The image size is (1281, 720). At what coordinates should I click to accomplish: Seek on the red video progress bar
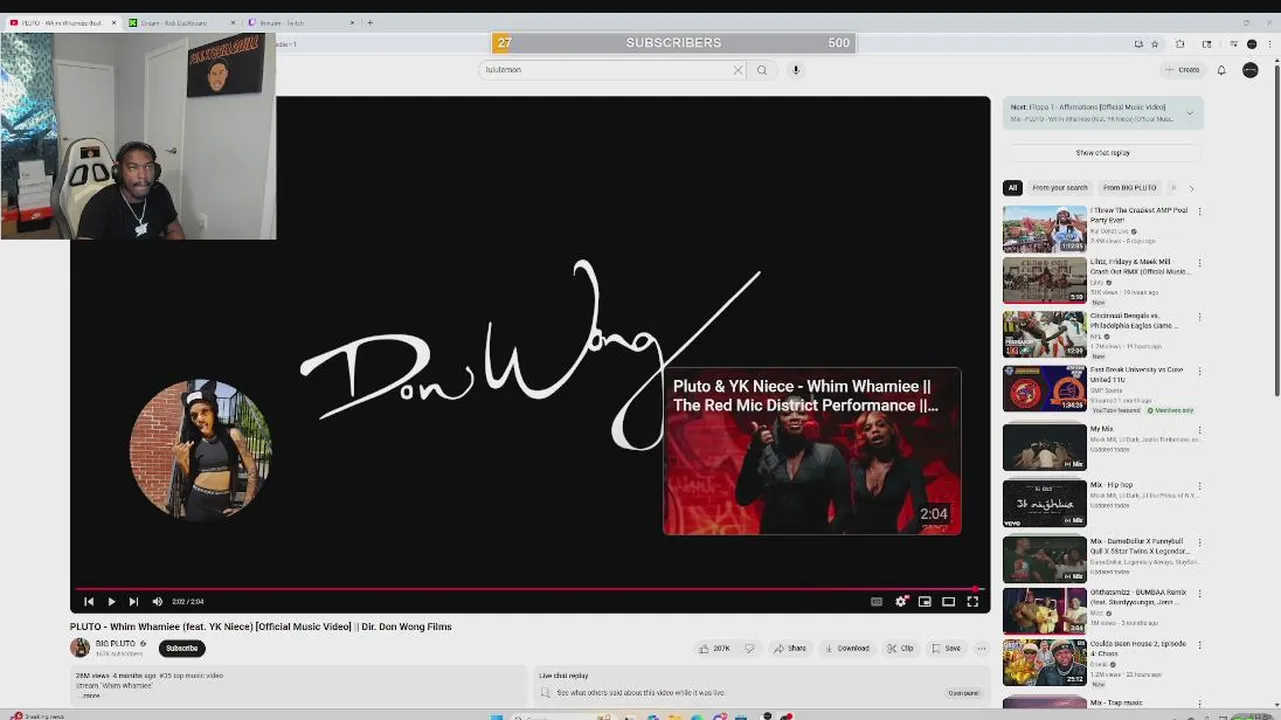[530, 588]
